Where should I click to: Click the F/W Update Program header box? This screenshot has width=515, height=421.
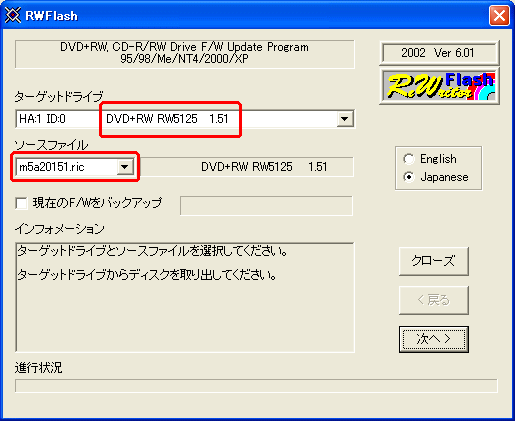point(184,54)
